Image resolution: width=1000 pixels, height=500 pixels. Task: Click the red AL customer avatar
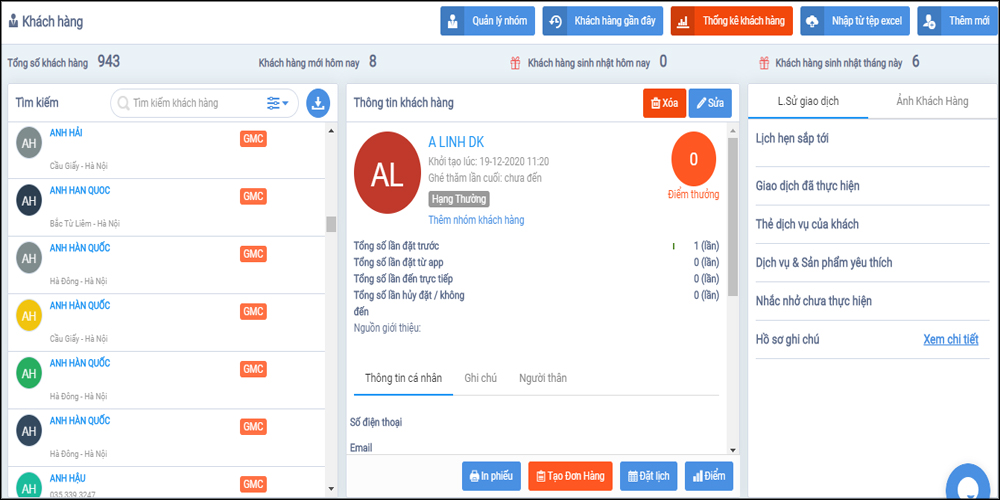click(387, 175)
